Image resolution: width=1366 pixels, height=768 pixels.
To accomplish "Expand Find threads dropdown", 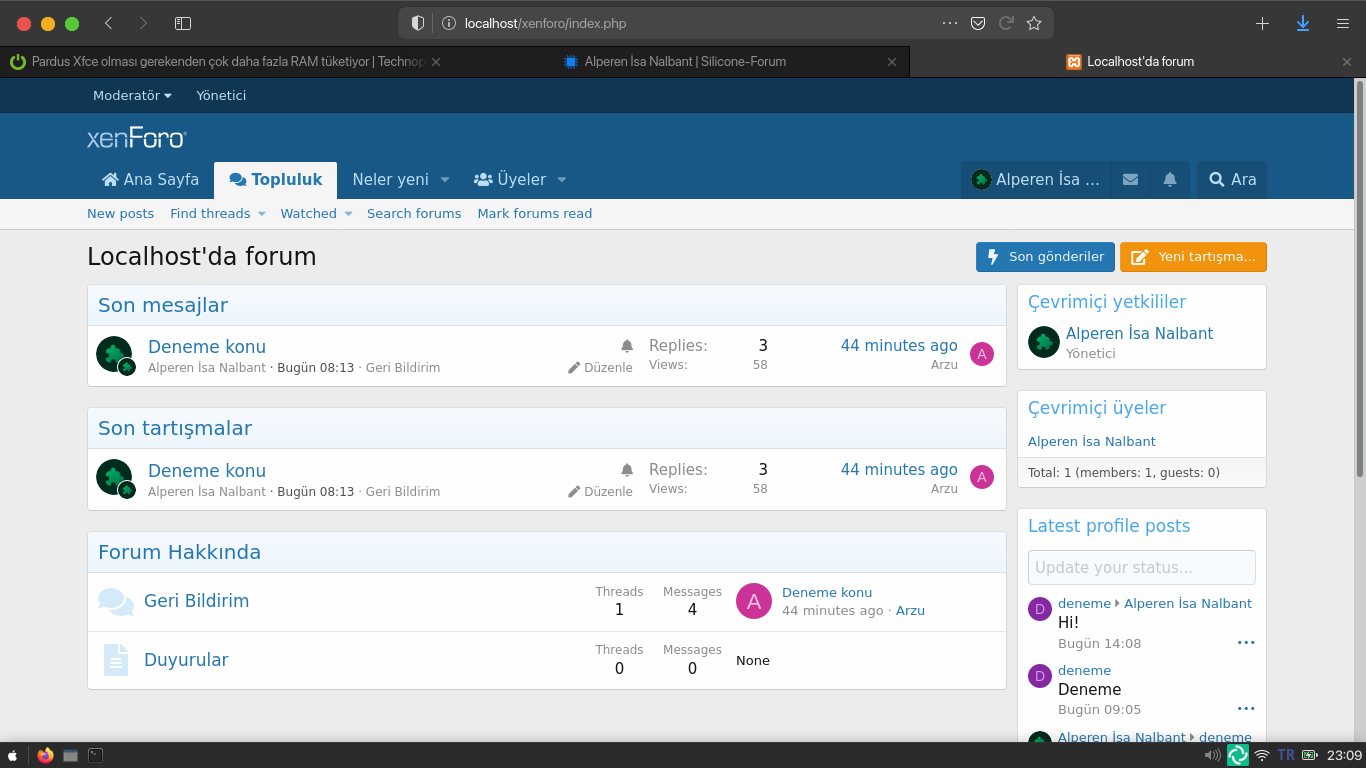I will click(262, 214).
